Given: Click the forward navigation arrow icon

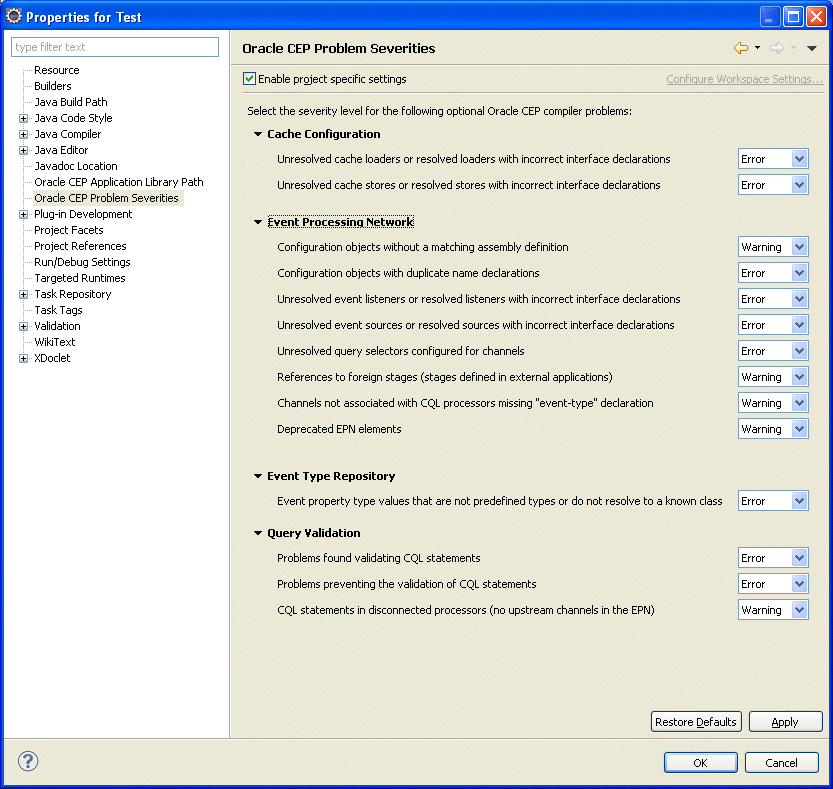Looking at the screenshot, I should pyautogui.click(x=777, y=48).
